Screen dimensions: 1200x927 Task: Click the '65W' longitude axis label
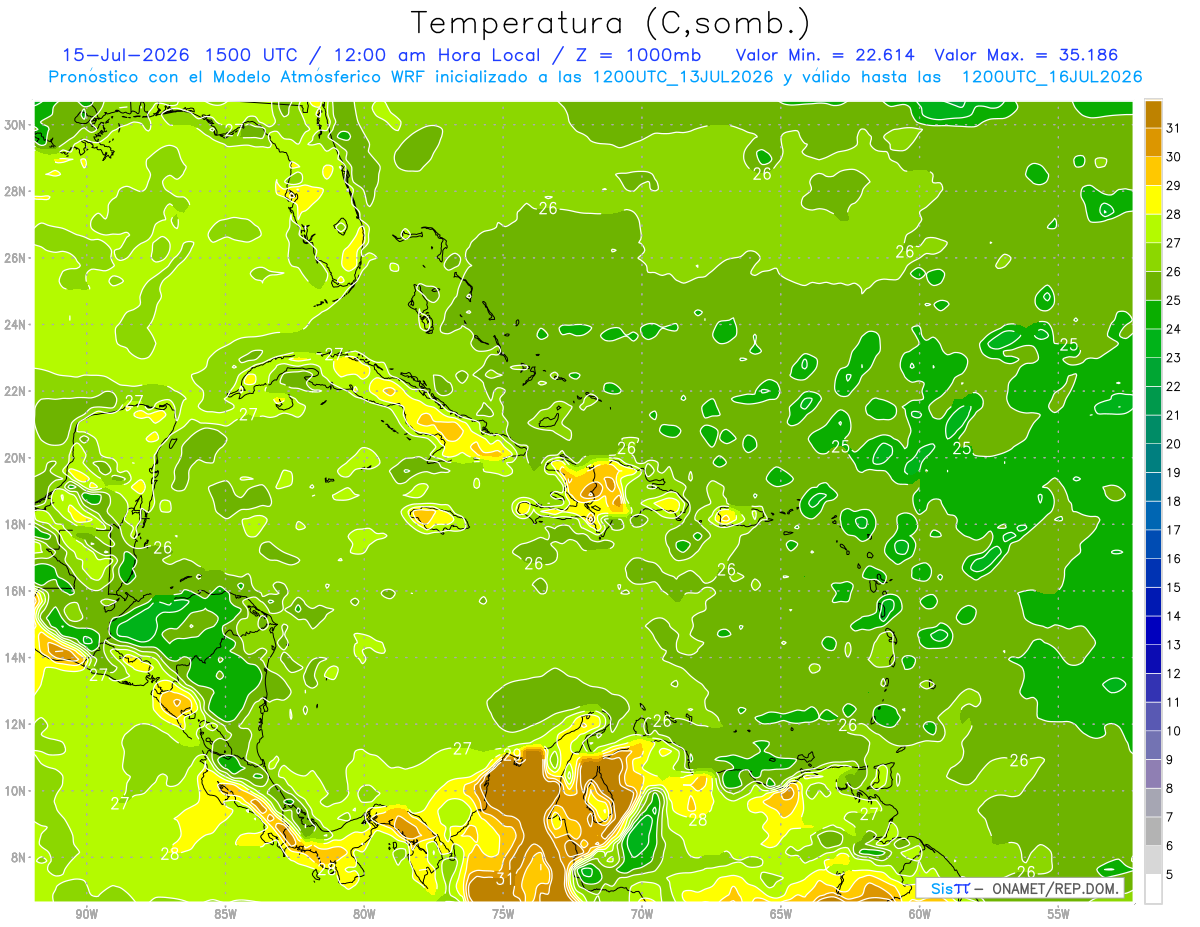click(781, 914)
